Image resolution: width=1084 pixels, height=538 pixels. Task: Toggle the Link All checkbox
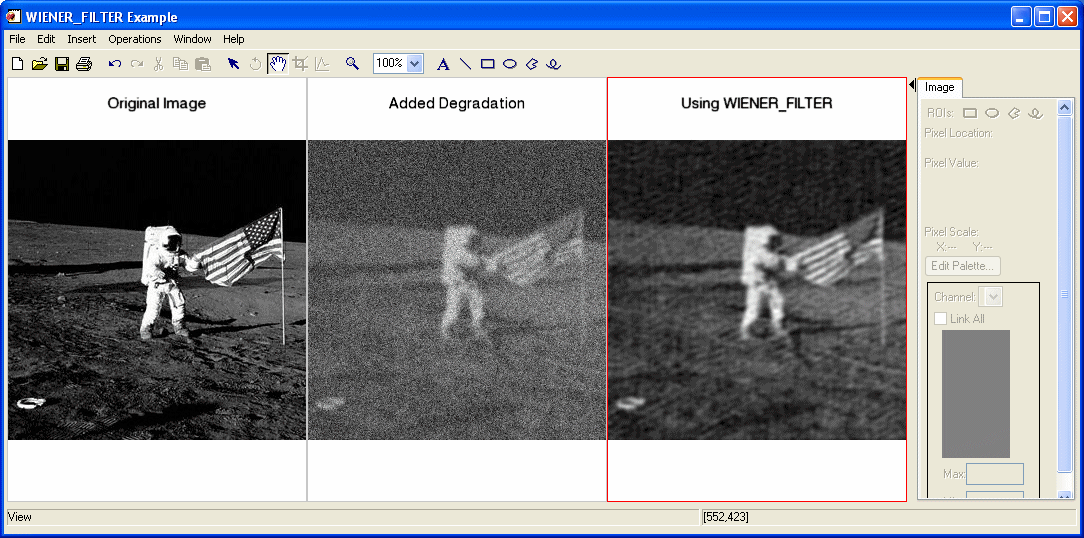(x=940, y=319)
